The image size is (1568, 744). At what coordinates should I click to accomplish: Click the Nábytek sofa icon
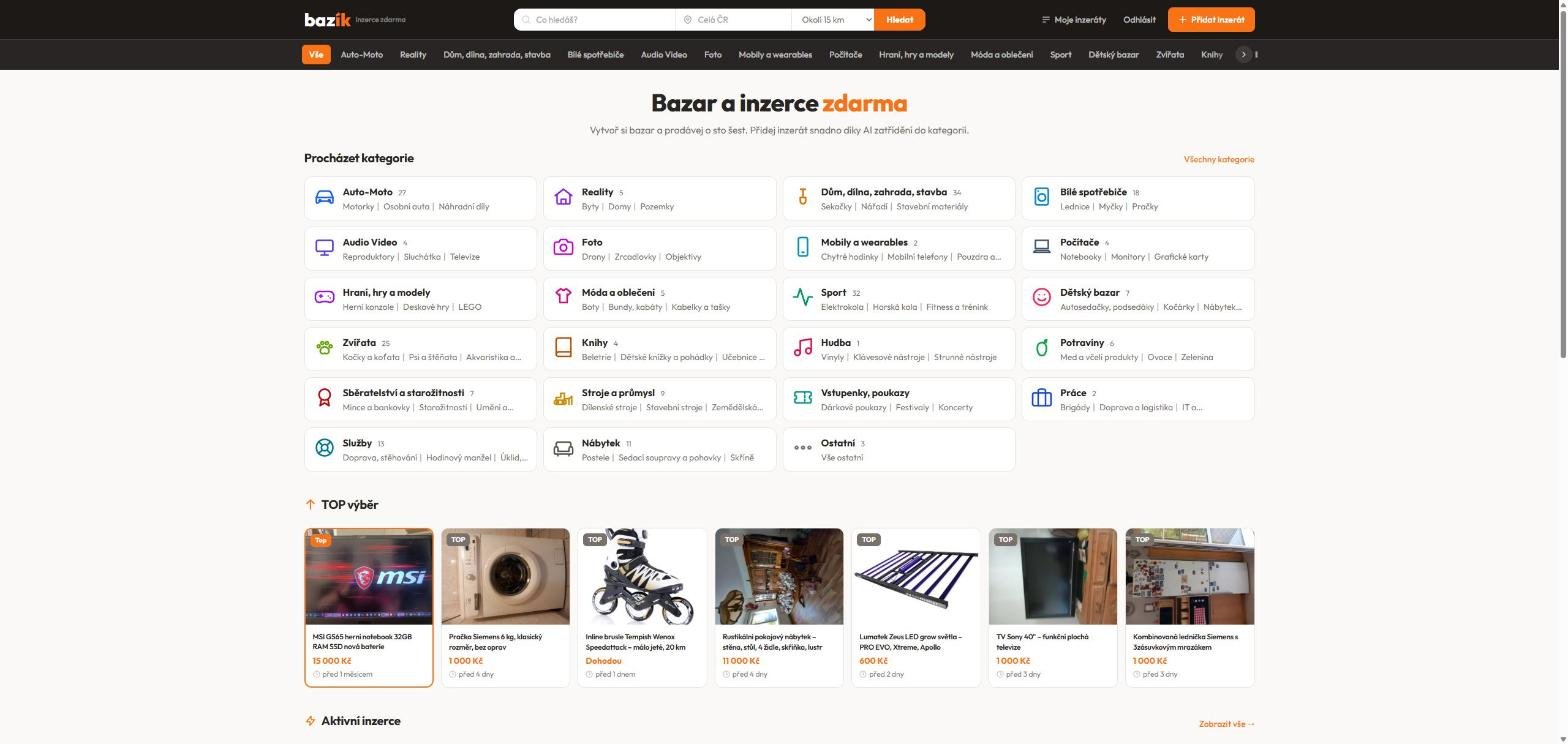(x=563, y=448)
